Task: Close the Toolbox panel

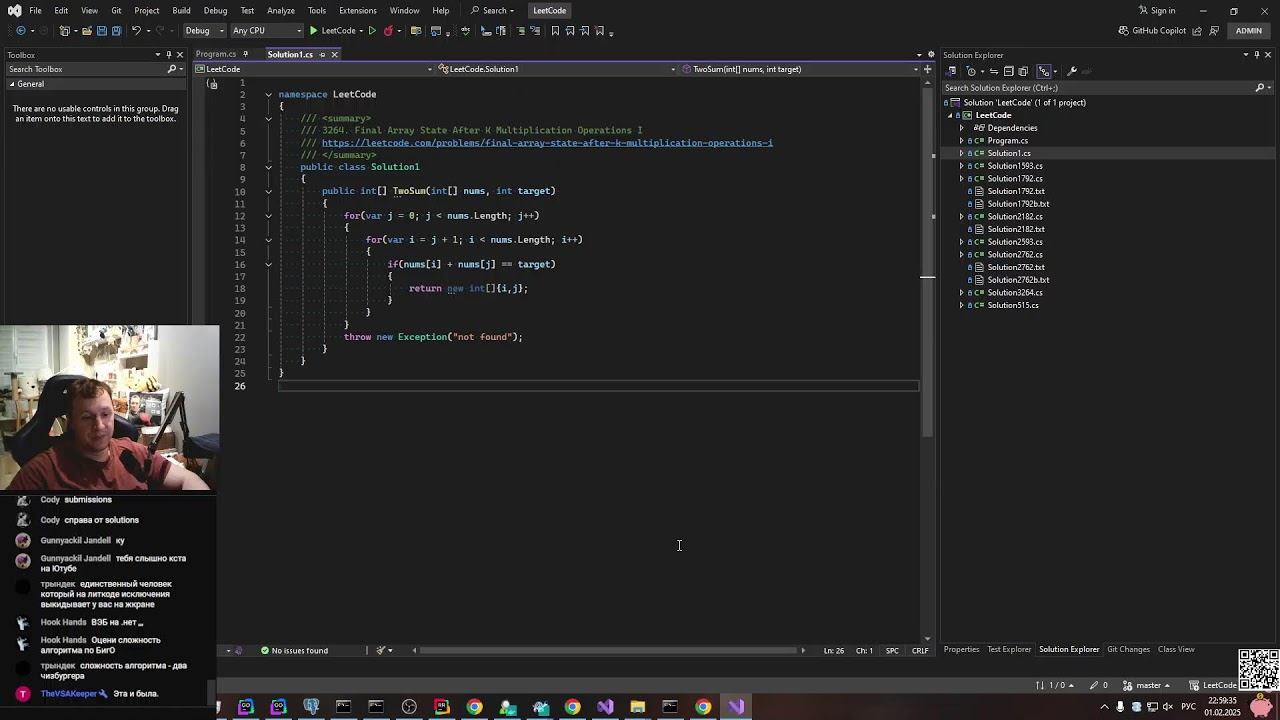Action: (x=180, y=55)
